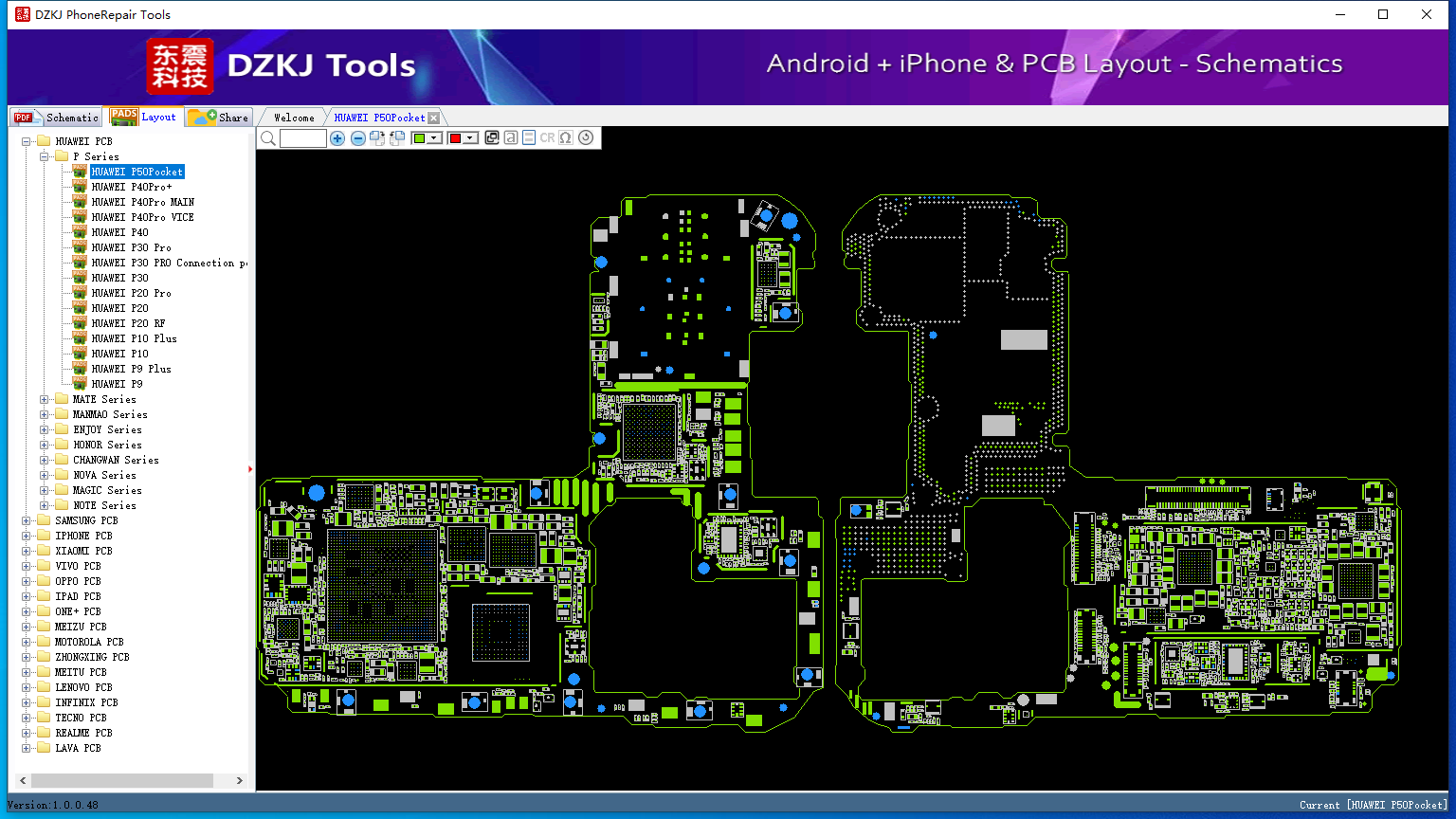The height and width of the screenshot is (819, 1456).
Task: Open the Share tab
Action: tap(218, 118)
